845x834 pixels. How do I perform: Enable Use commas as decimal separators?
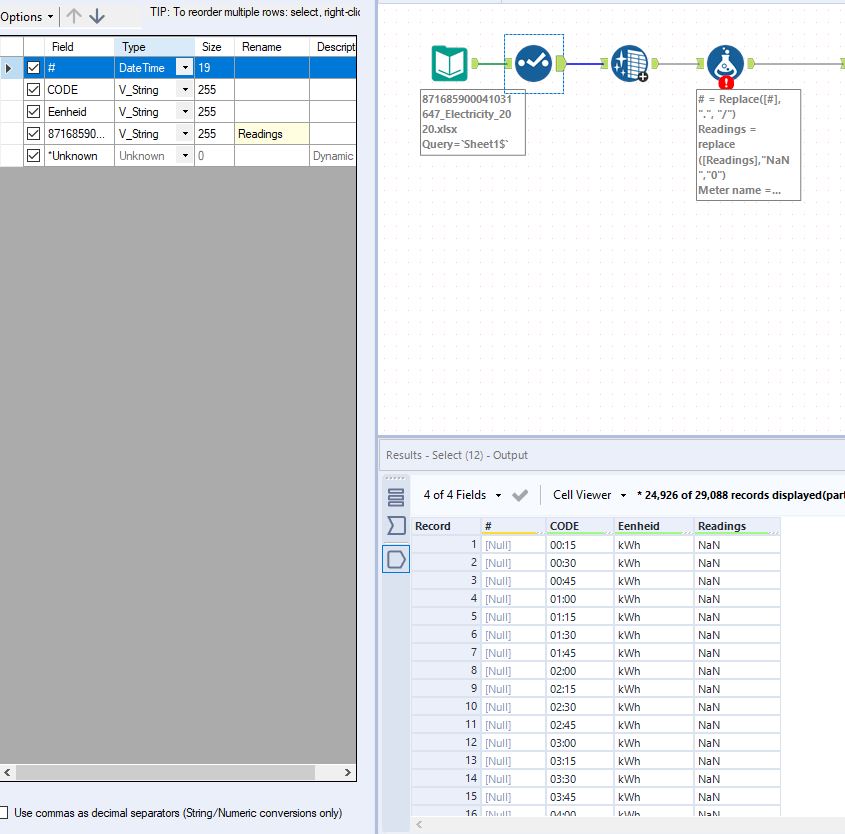click(6, 812)
